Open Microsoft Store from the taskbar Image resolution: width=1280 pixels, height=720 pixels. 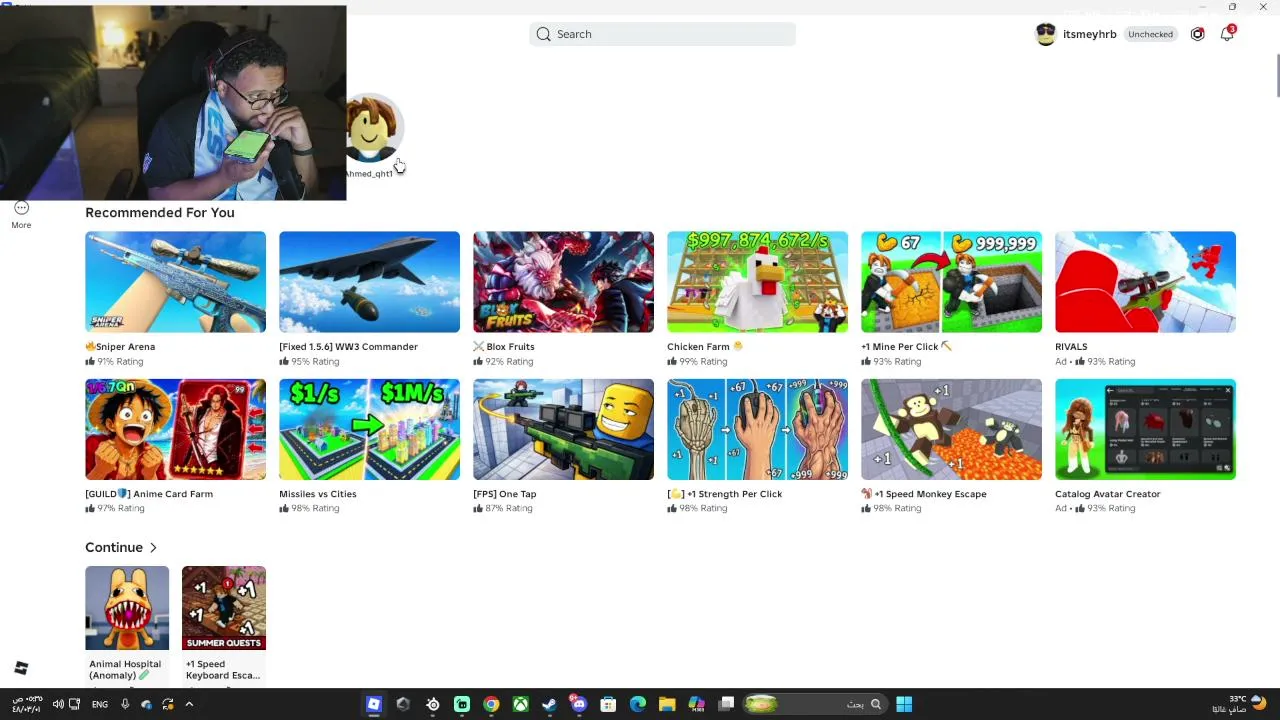(x=608, y=704)
